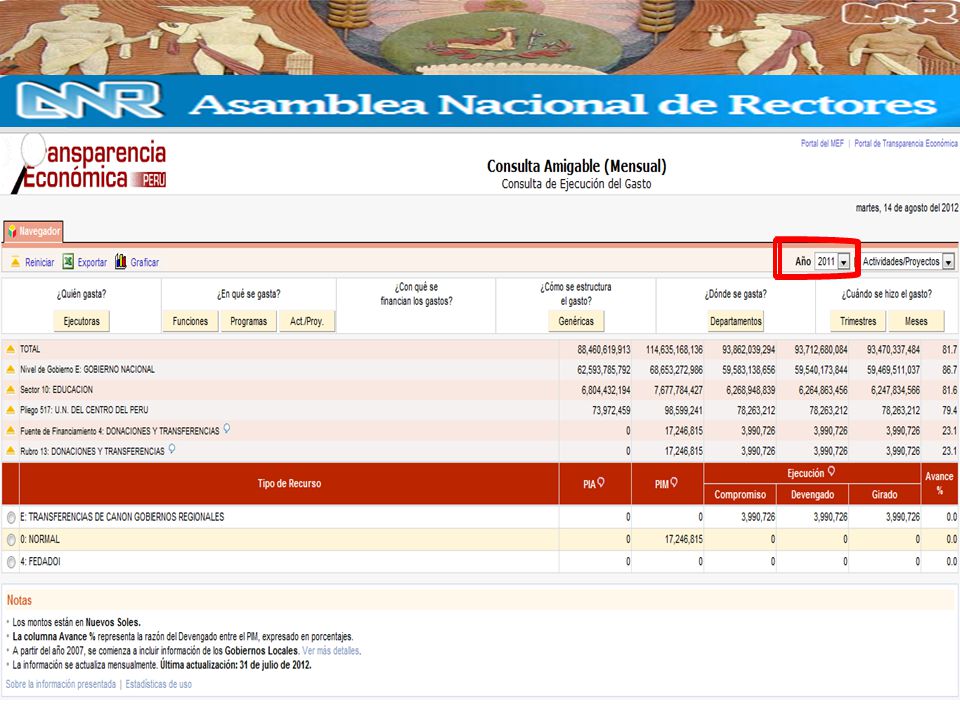Screen dimensions: 960x720
Task: Select radio for Transferencias de Canon Gobiernos Regionales
Action: point(11,517)
